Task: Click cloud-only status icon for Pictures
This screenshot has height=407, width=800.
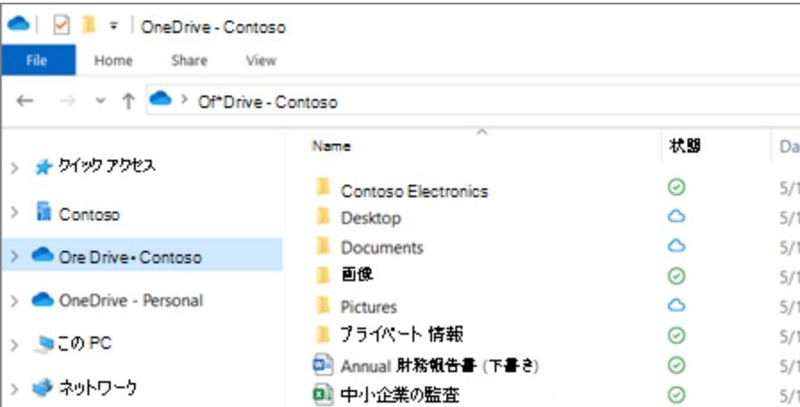Action: click(x=677, y=305)
